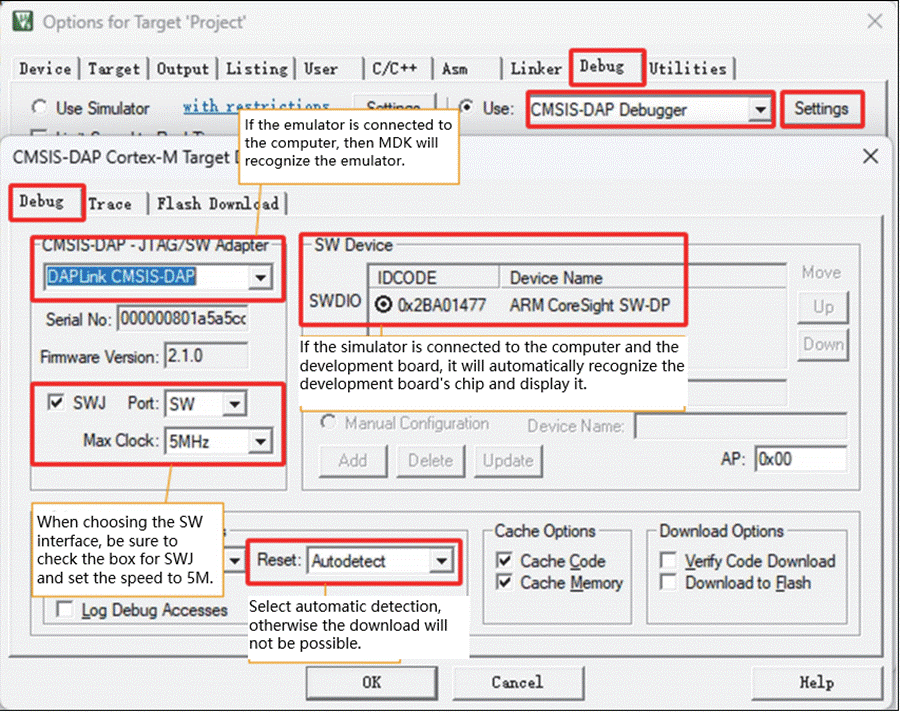Screen dimensions: 901x712
Task: Switch to the Flash Download tab
Action: click(217, 204)
